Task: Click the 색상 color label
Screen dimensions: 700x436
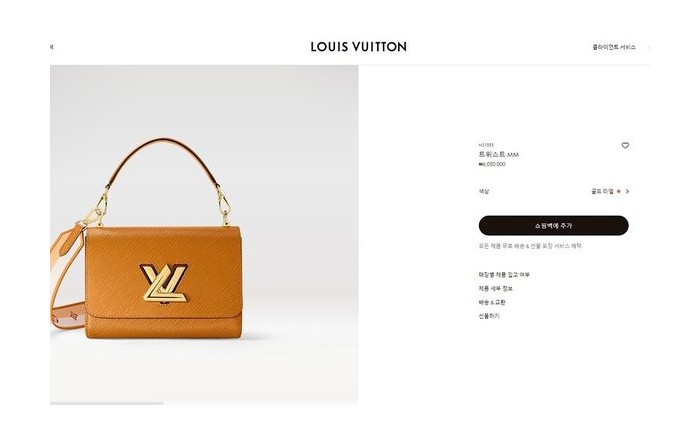Action: click(x=484, y=191)
